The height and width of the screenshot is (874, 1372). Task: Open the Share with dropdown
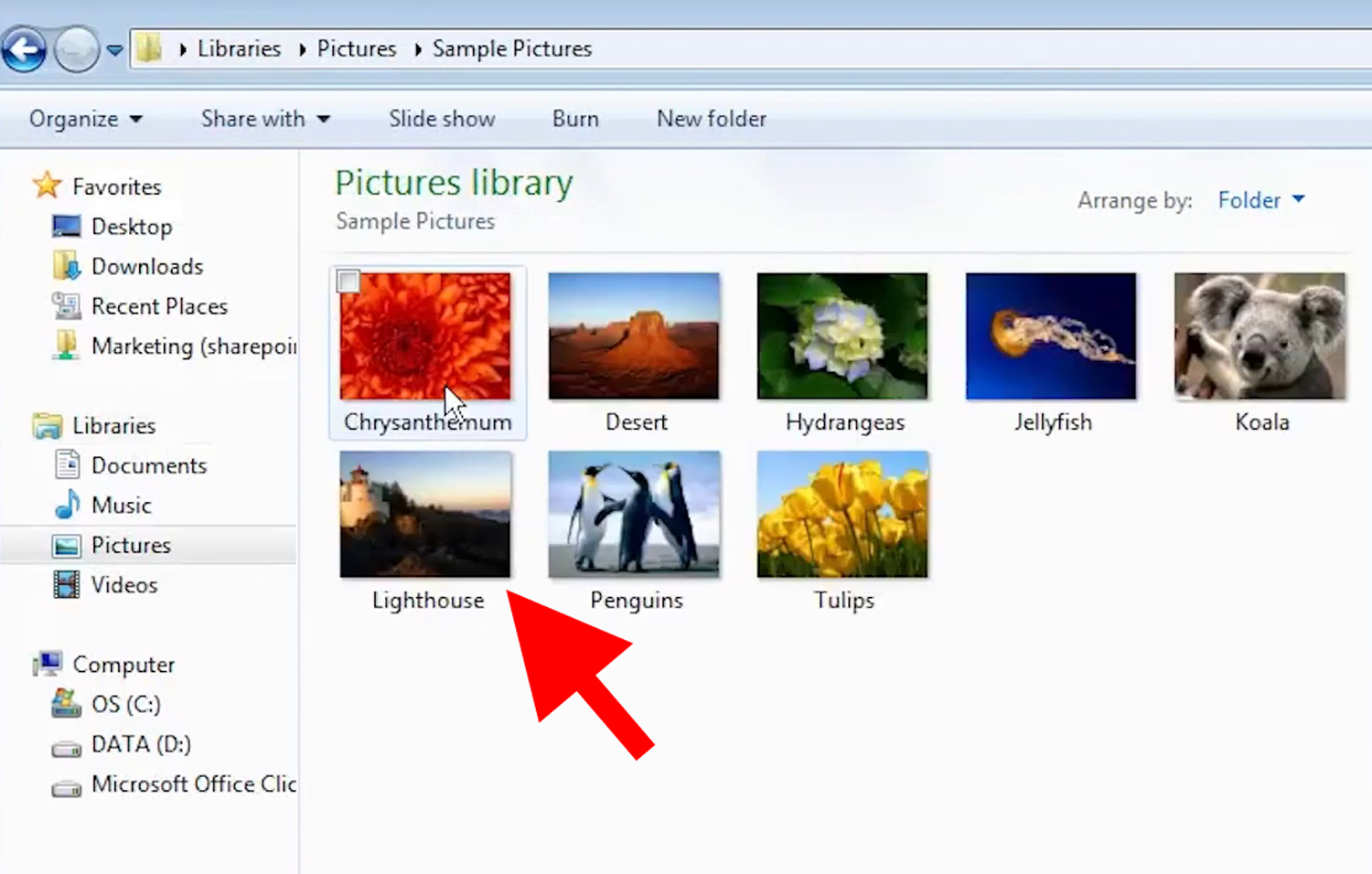coord(265,119)
